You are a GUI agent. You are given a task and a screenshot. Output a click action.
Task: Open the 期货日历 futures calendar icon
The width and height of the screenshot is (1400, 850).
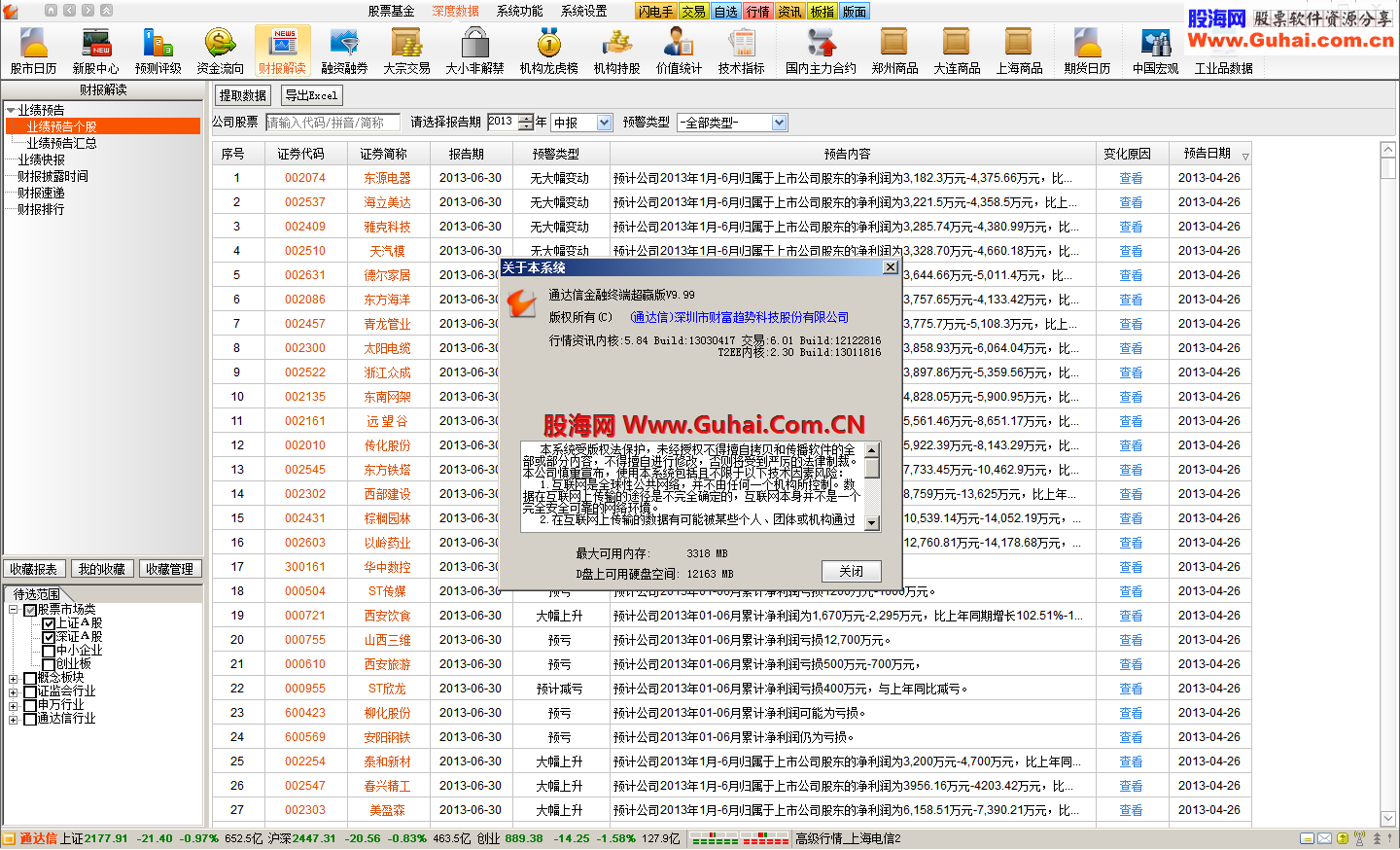[x=1087, y=51]
